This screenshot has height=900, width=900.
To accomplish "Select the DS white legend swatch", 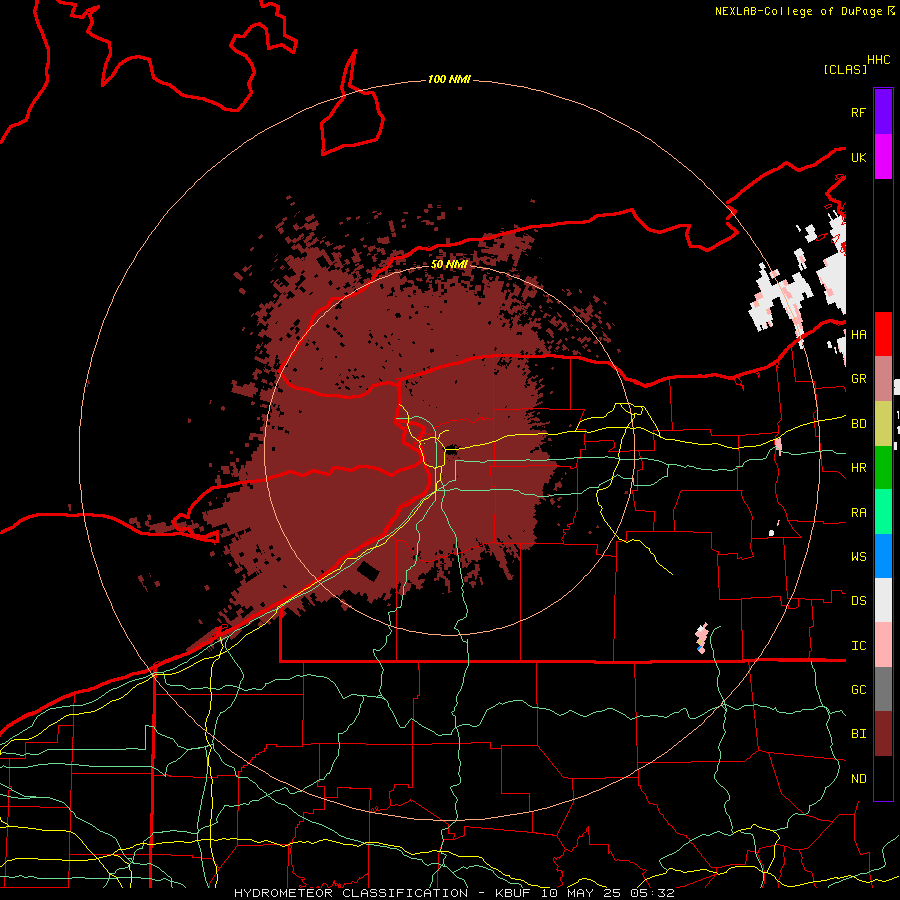I will click(883, 600).
